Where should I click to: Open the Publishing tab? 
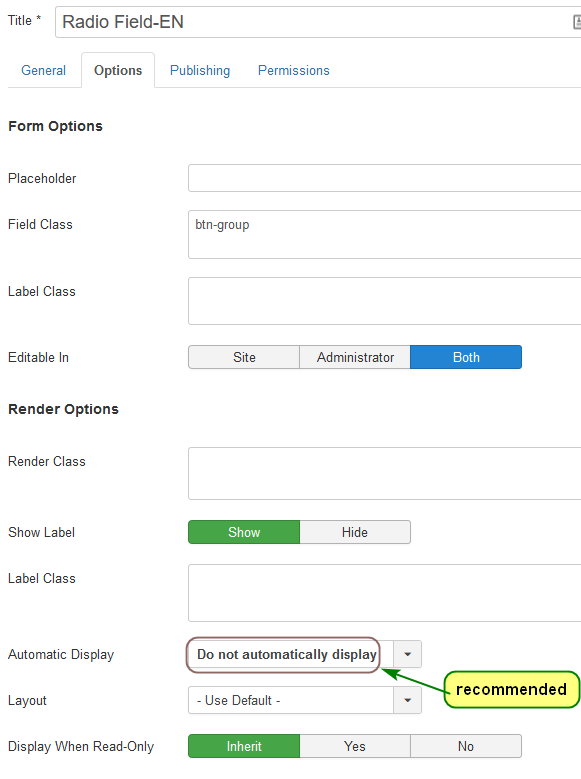click(200, 71)
